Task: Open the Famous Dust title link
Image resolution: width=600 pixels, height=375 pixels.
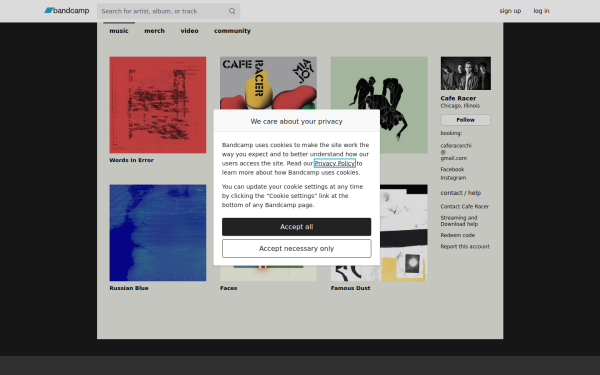Action: coord(350,288)
